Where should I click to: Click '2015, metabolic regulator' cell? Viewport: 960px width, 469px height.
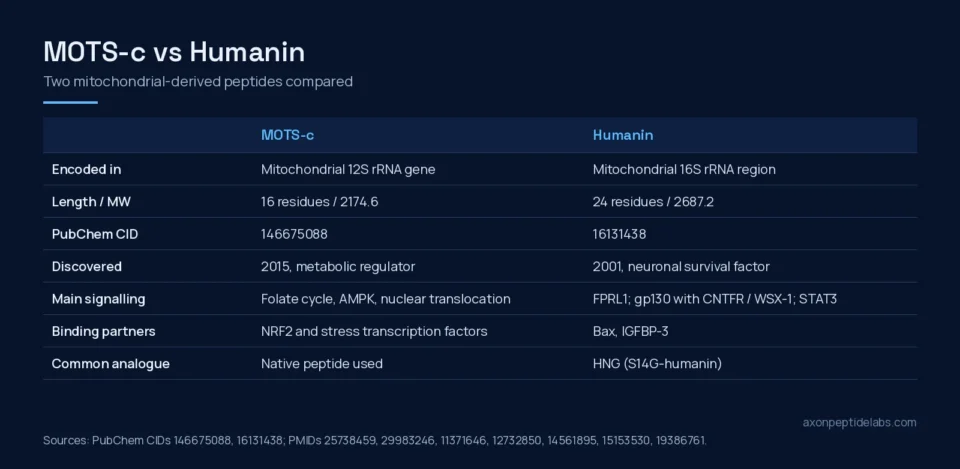click(338, 267)
